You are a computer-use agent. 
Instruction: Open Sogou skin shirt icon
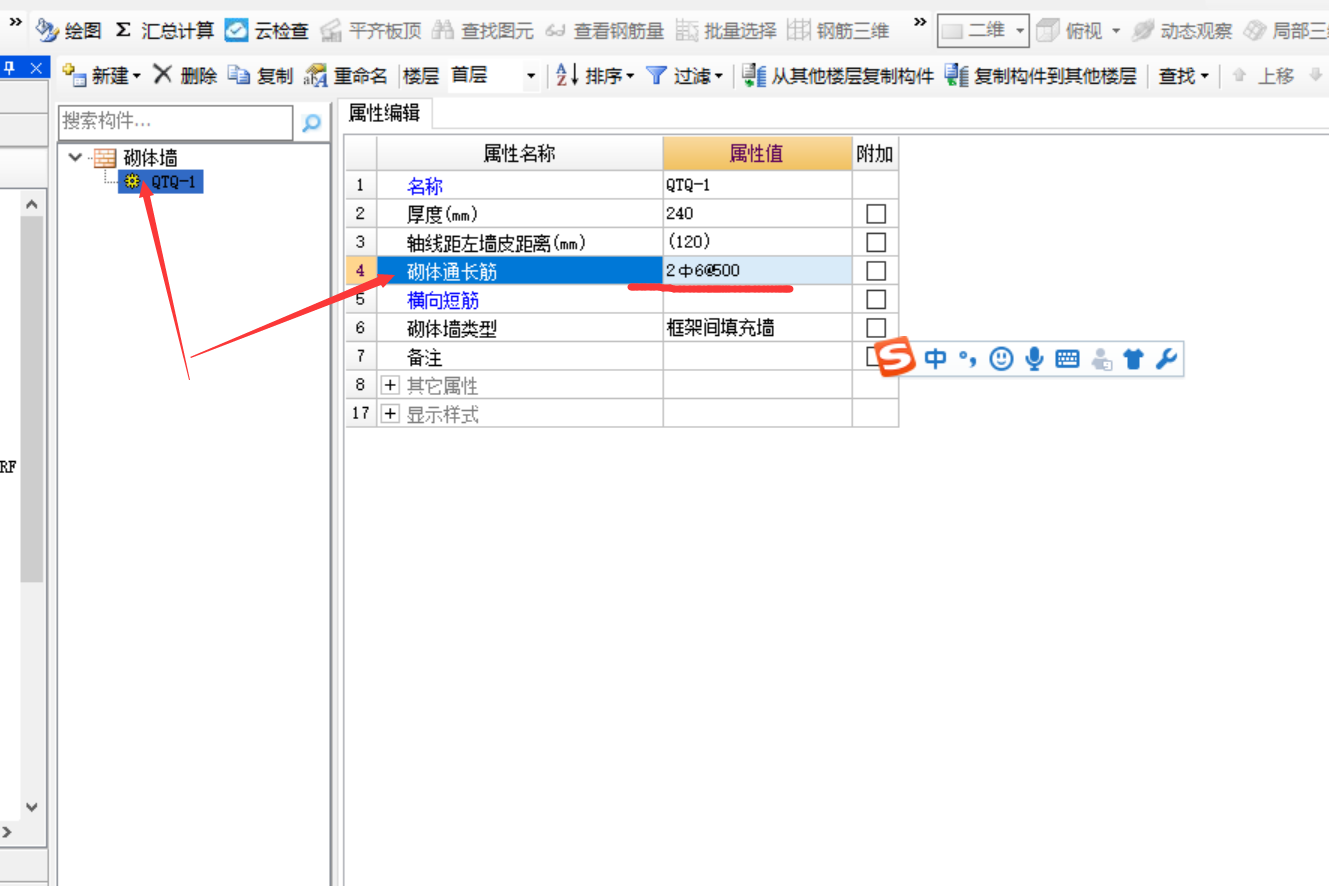click(1133, 359)
